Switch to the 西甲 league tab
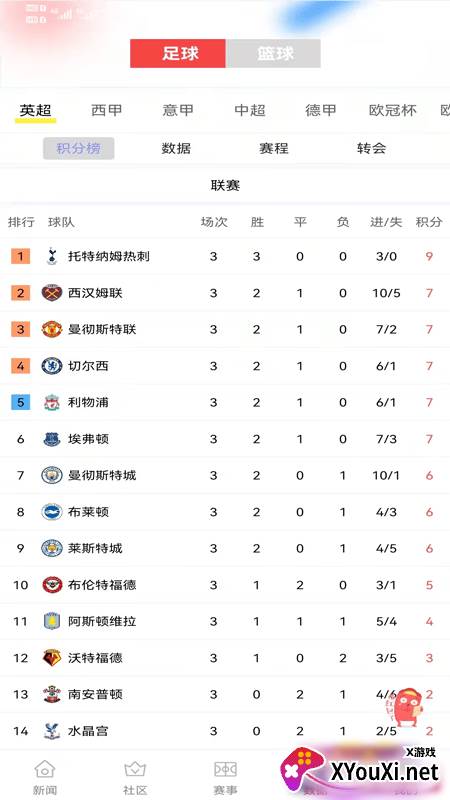Viewport: 450px width, 800px height. [107, 110]
